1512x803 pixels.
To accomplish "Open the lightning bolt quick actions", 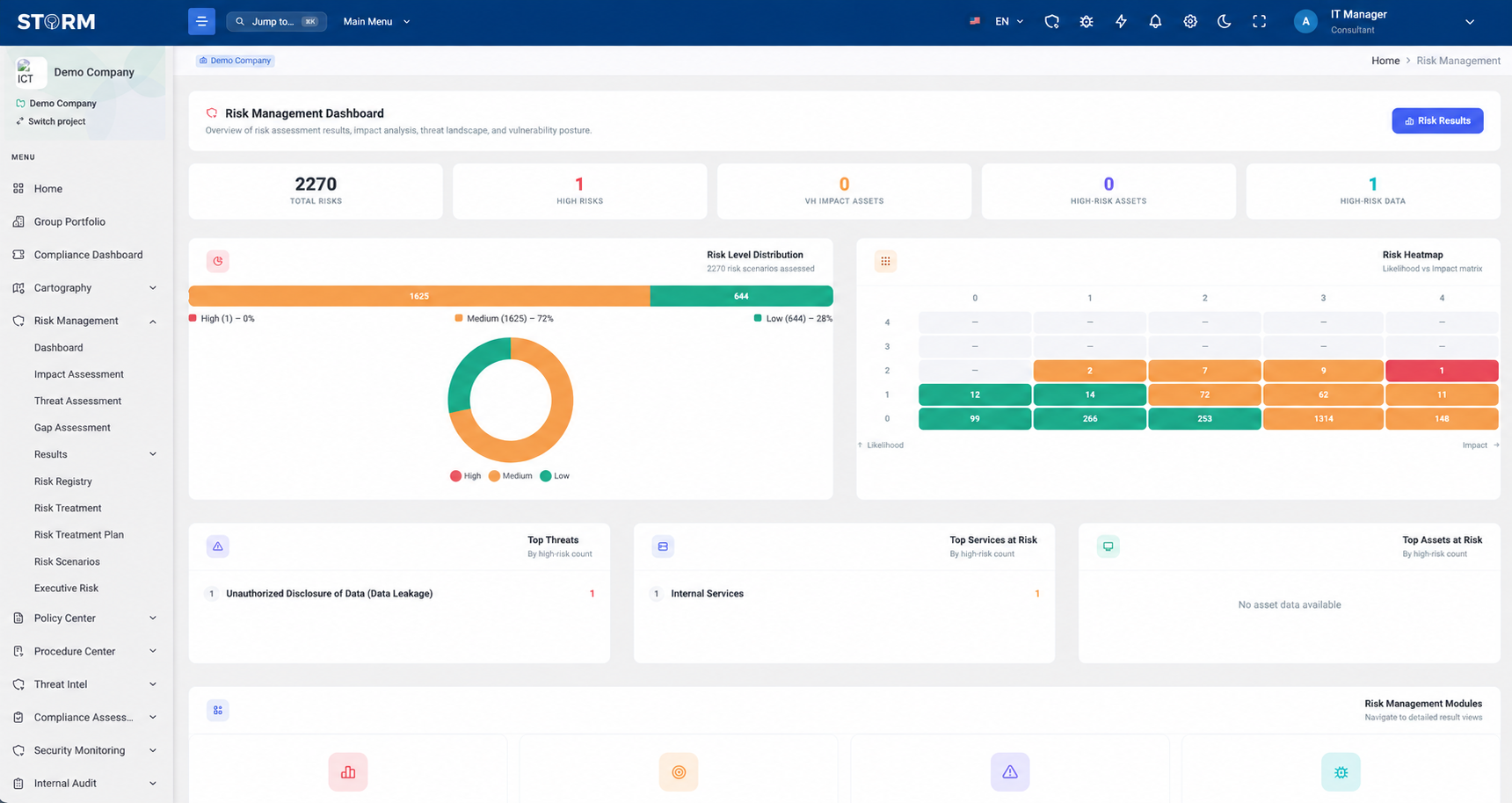I will (1121, 21).
